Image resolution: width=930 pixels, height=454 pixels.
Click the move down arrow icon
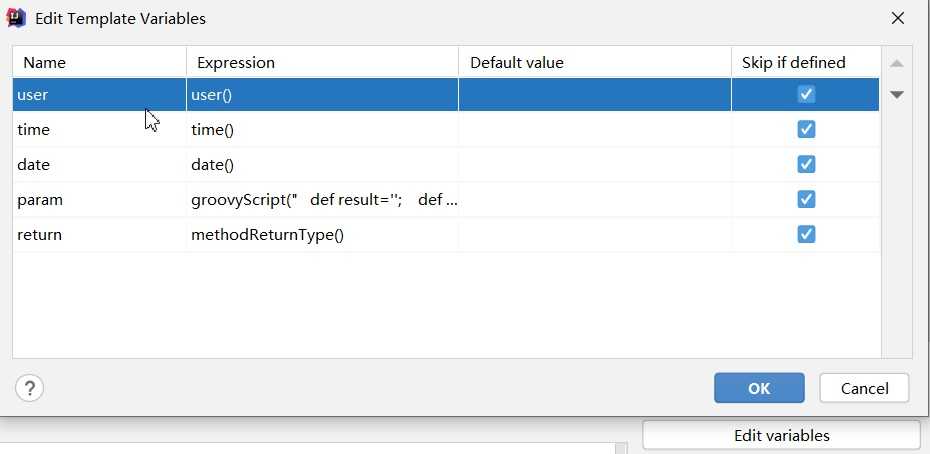point(897,94)
